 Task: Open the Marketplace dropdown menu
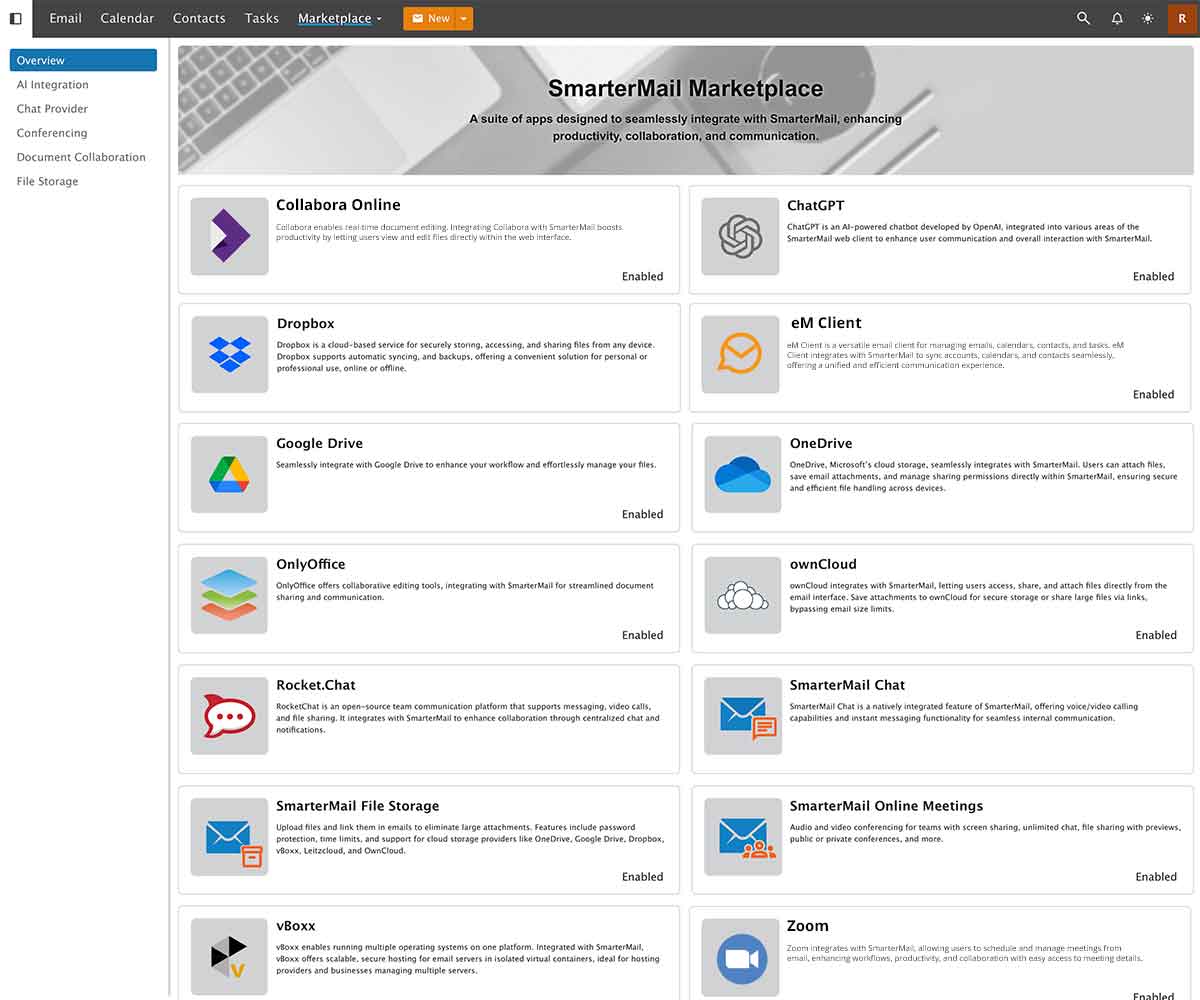coord(340,18)
